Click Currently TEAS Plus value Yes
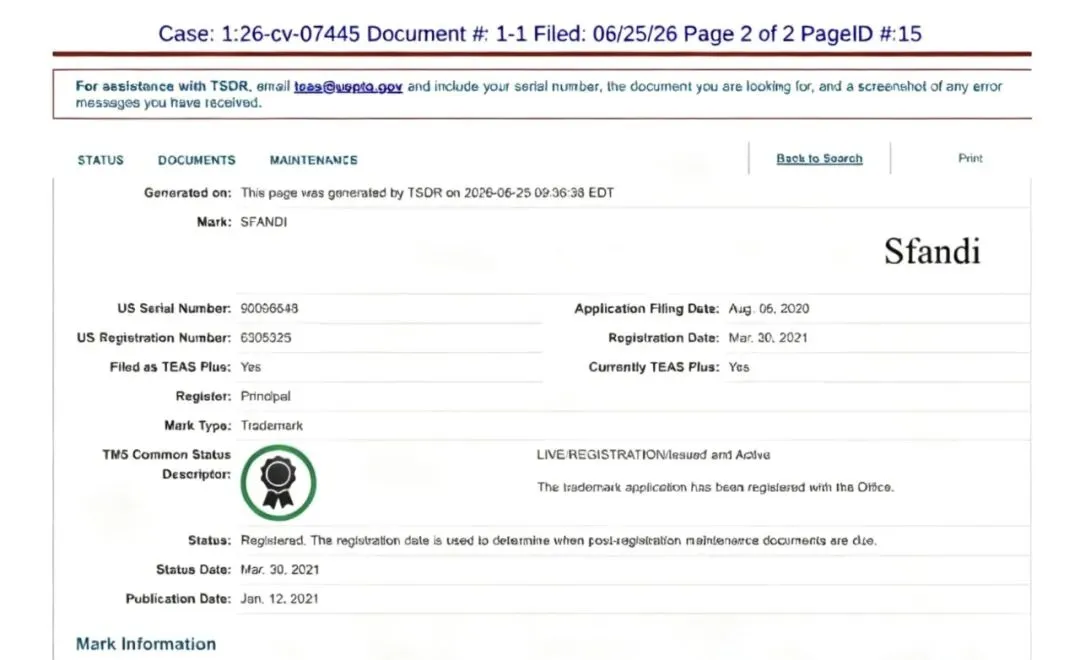1080x660 pixels. [738, 367]
